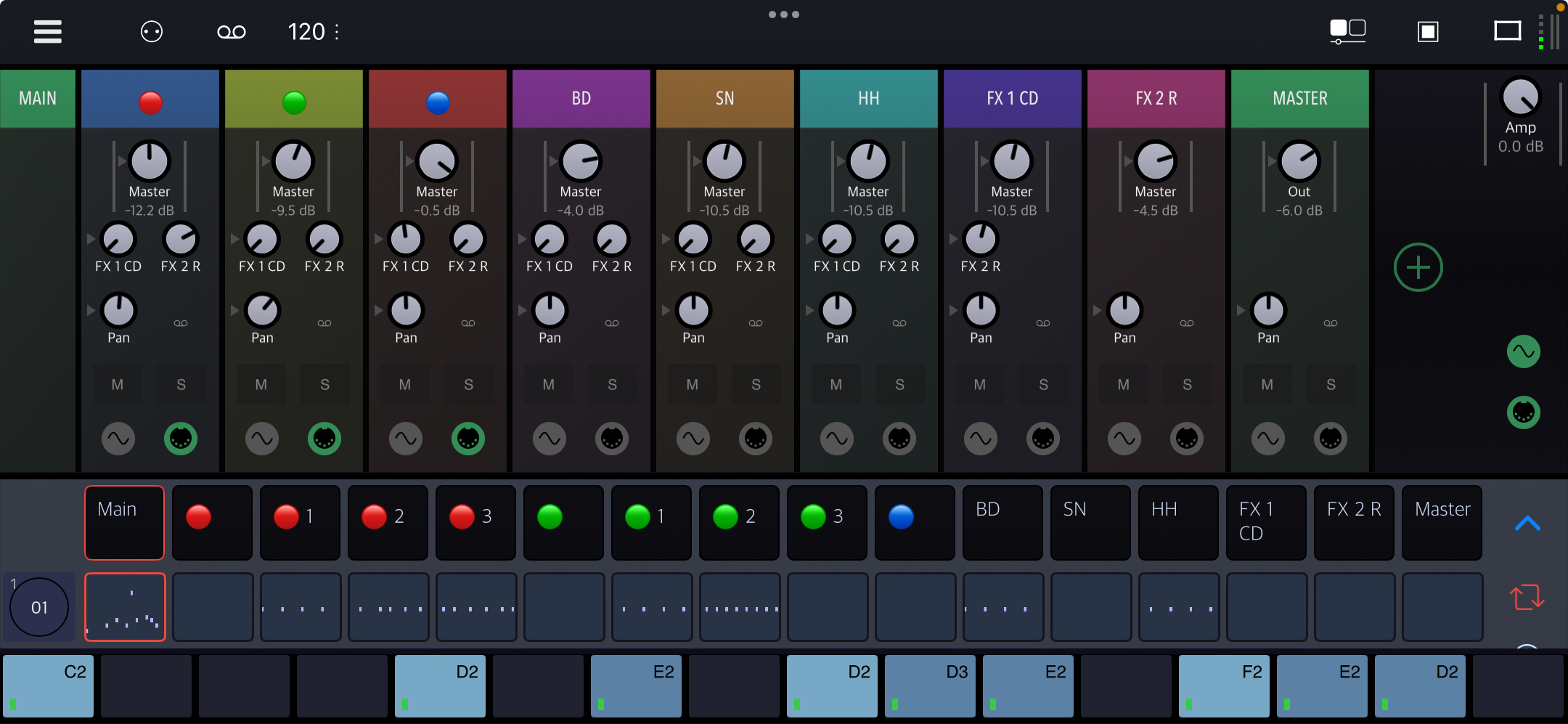The image size is (1568, 724).
Task: Mute the BD channel
Action: 549,384
